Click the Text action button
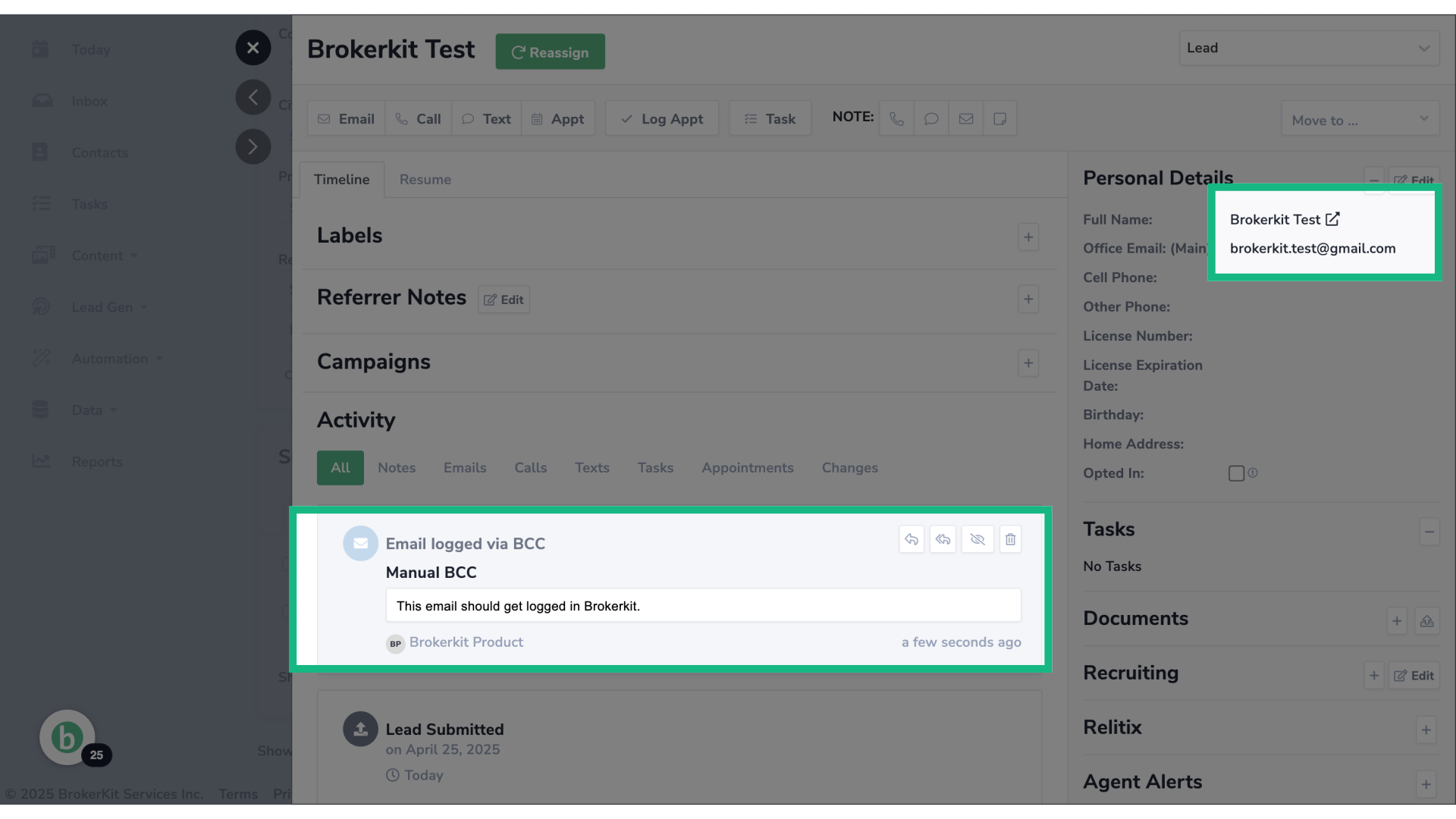This screenshot has height=819, width=1456. pos(486,118)
